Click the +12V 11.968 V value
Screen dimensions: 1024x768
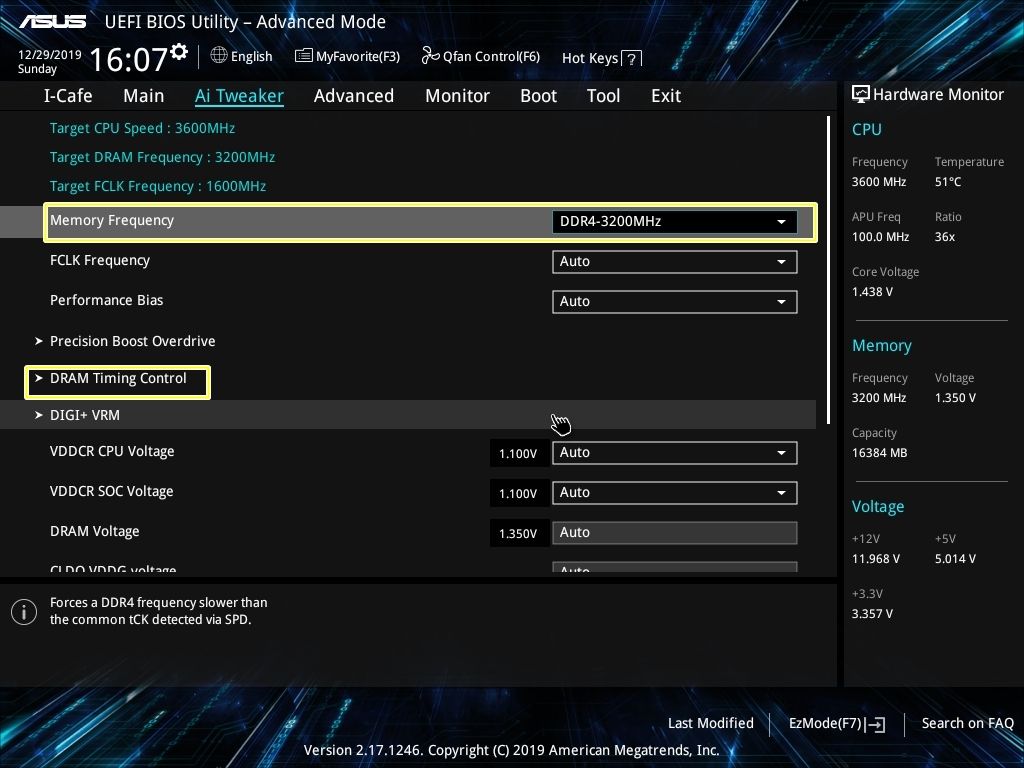tap(875, 559)
